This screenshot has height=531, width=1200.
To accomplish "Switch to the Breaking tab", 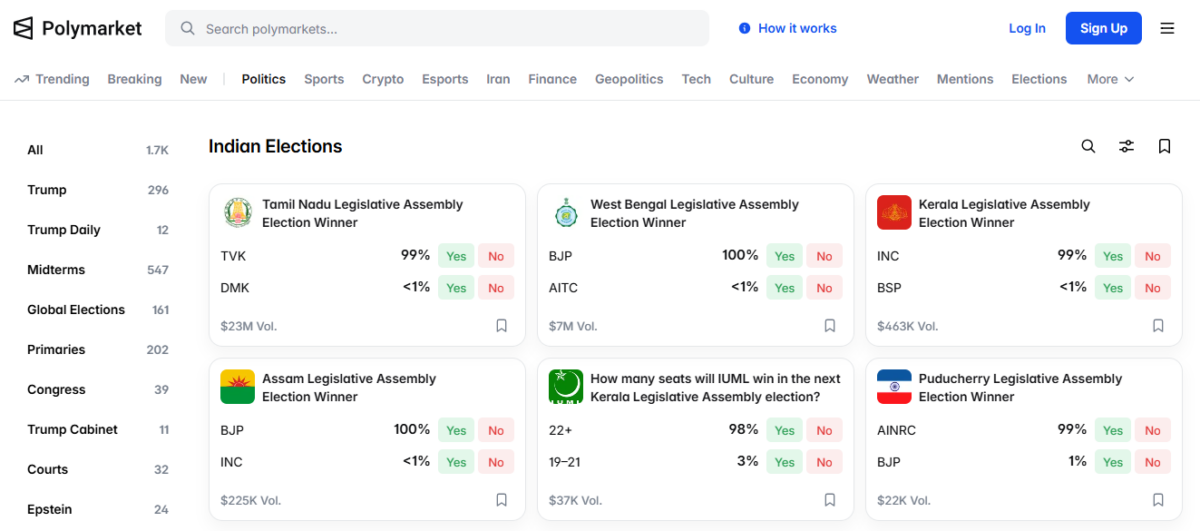I will click(134, 79).
